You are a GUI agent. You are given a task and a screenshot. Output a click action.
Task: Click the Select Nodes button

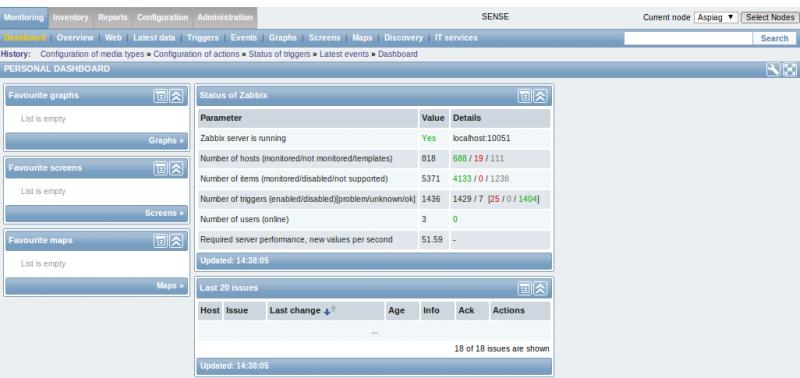[770, 17]
